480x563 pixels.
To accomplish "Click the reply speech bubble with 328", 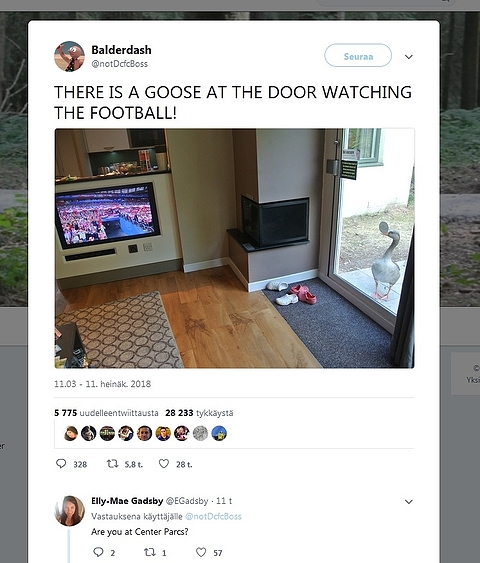I will [x=61, y=464].
